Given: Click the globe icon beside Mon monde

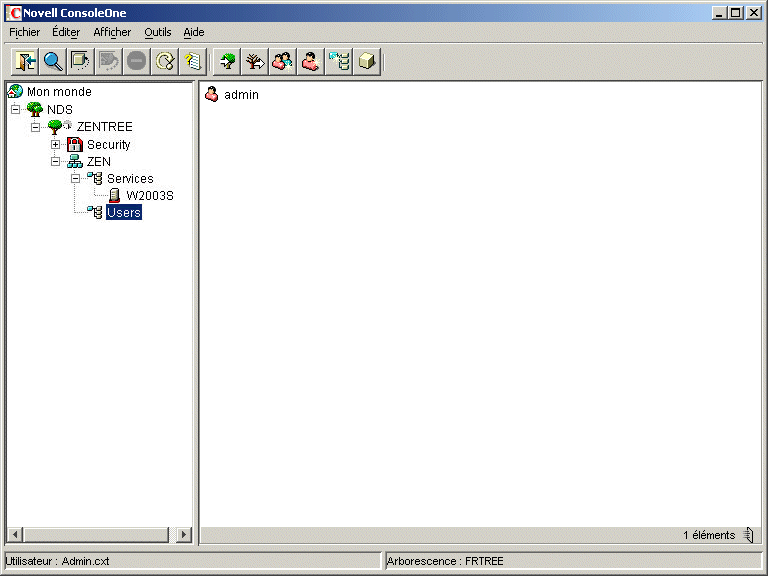Looking at the screenshot, I should click(x=16, y=91).
